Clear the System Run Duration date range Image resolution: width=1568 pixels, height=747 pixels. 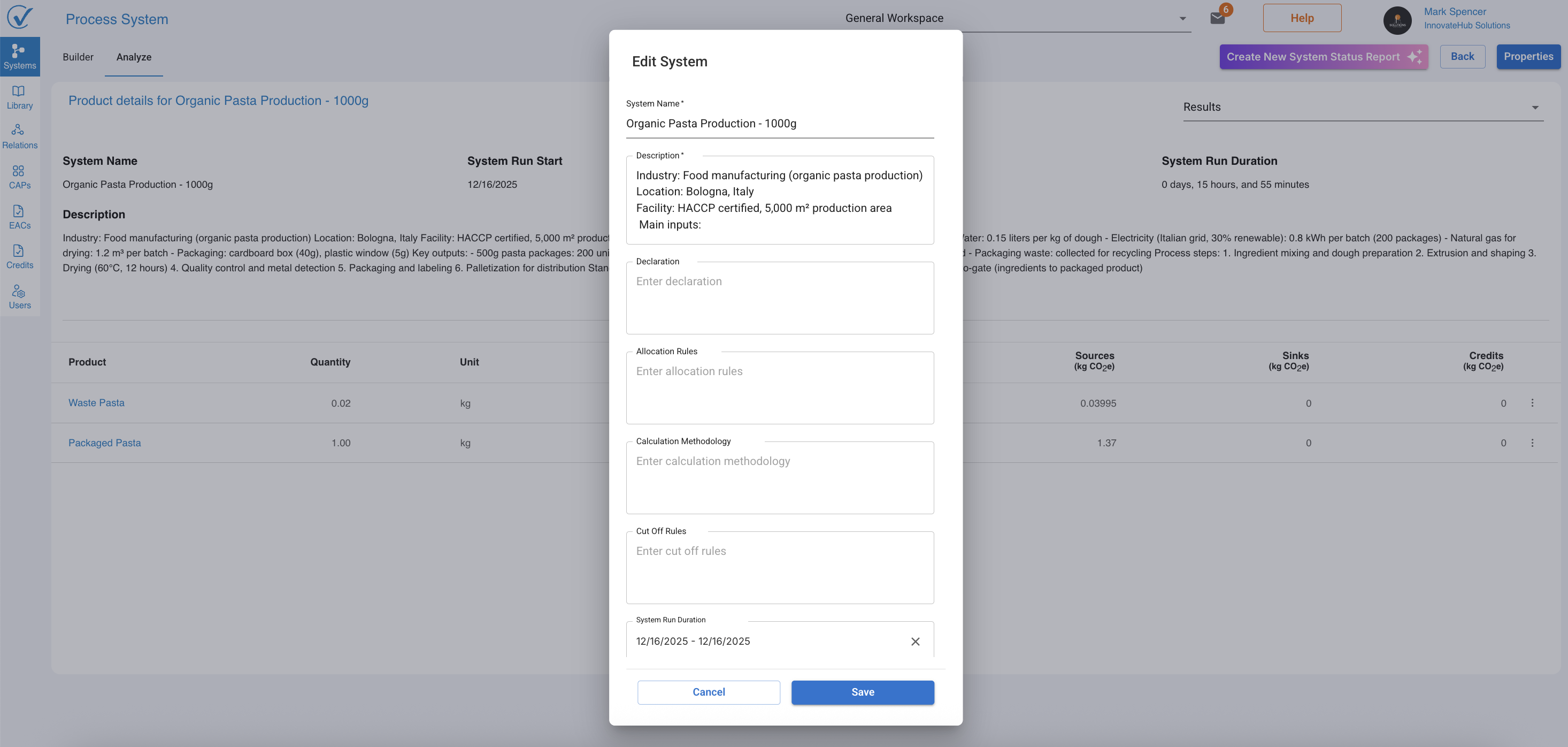(x=915, y=641)
